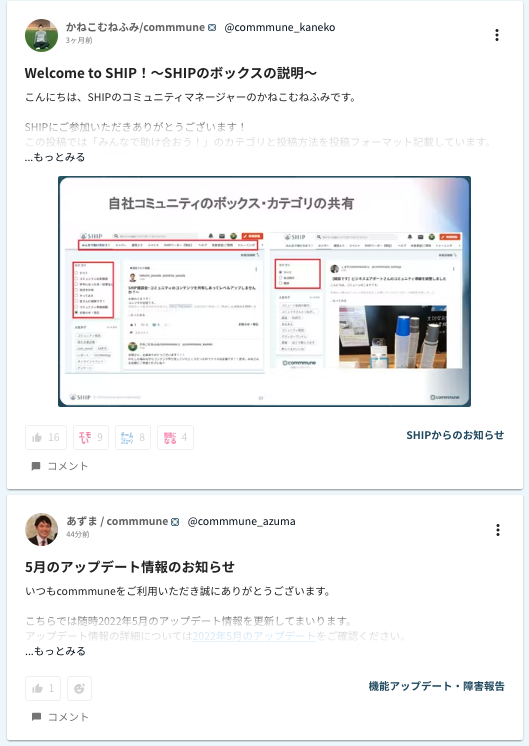Viewport: 529px width, 746px height.
Task: Like the Welcome to SHIP post showing 16
Action: pos(46,437)
